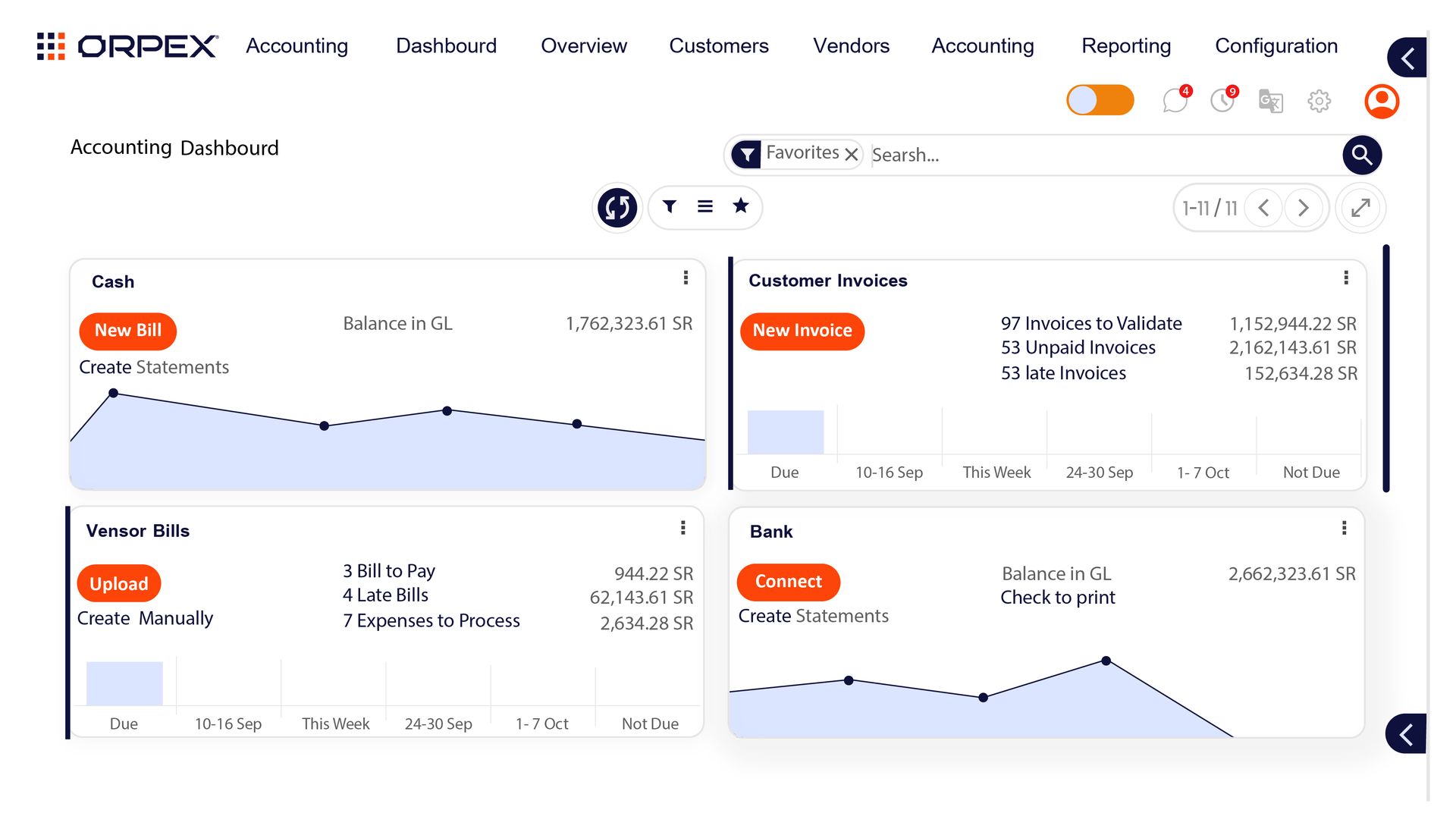The width and height of the screenshot is (1456, 832).
Task: Expand the fullscreen arrows icon
Action: click(1360, 207)
